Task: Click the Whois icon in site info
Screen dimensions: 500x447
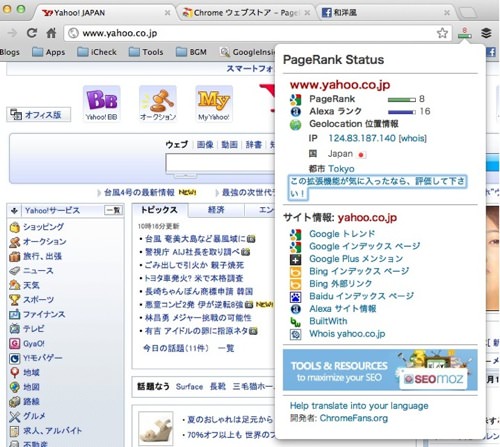Action: coord(295,334)
